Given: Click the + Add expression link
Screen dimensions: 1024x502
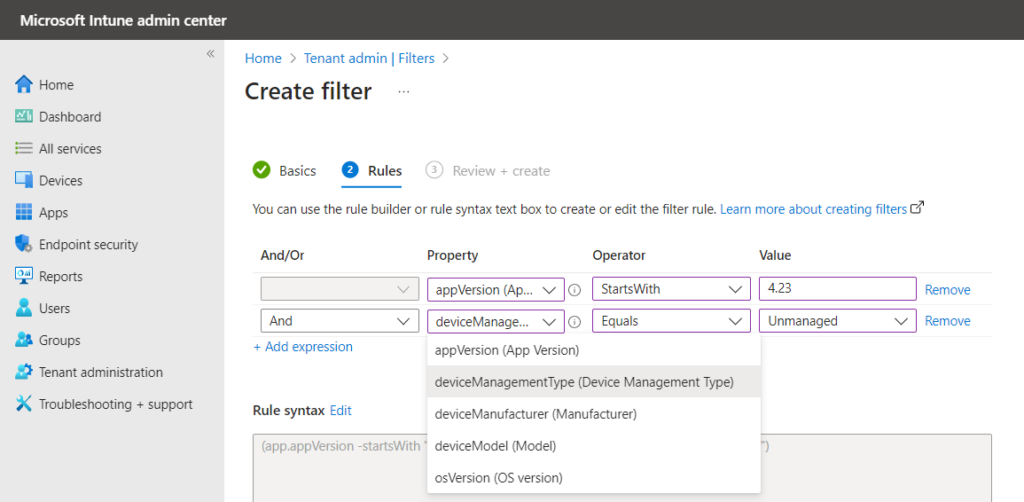Looking at the screenshot, I should (303, 347).
